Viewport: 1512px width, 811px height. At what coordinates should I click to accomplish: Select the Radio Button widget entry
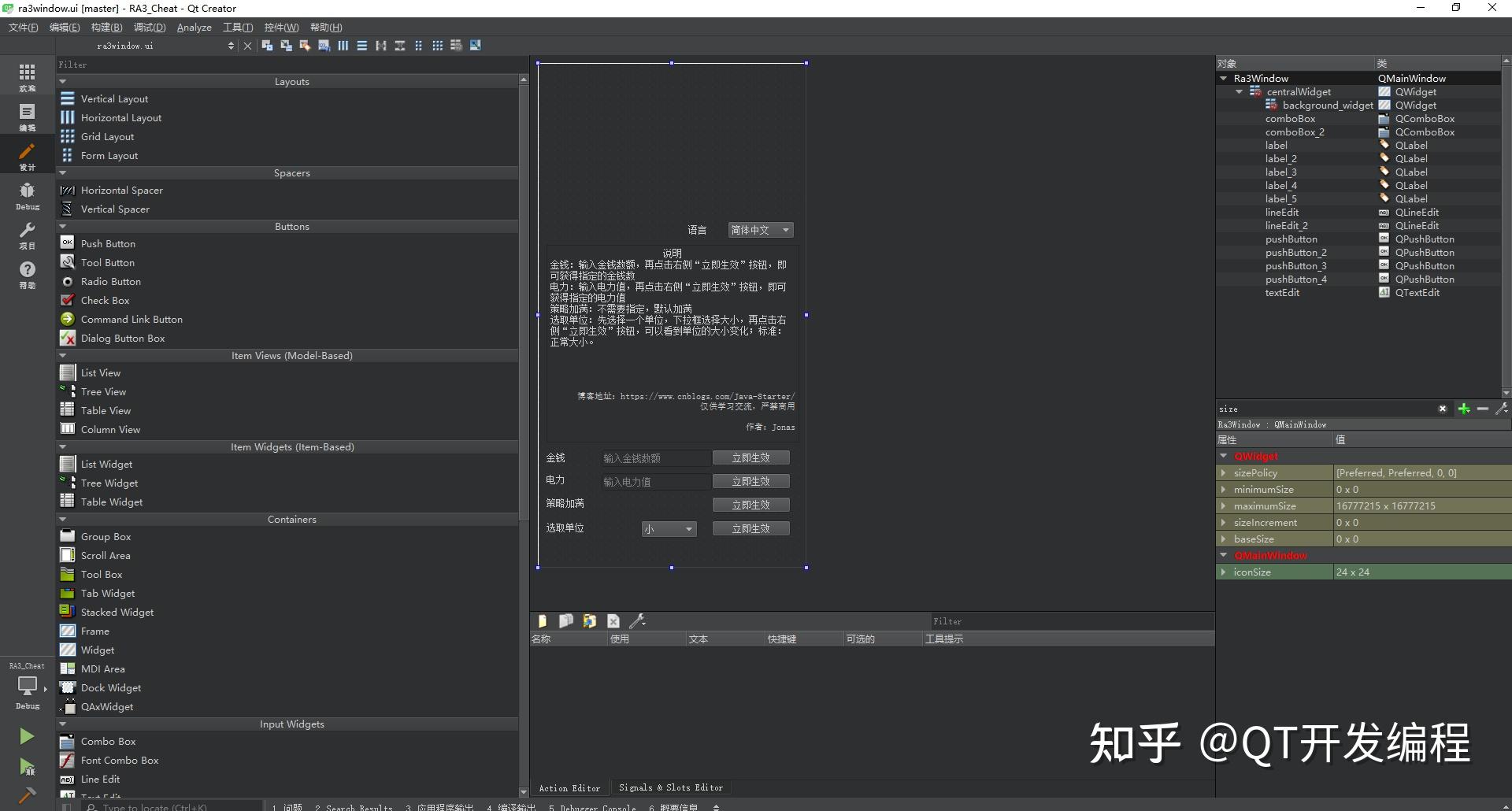pos(110,281)
